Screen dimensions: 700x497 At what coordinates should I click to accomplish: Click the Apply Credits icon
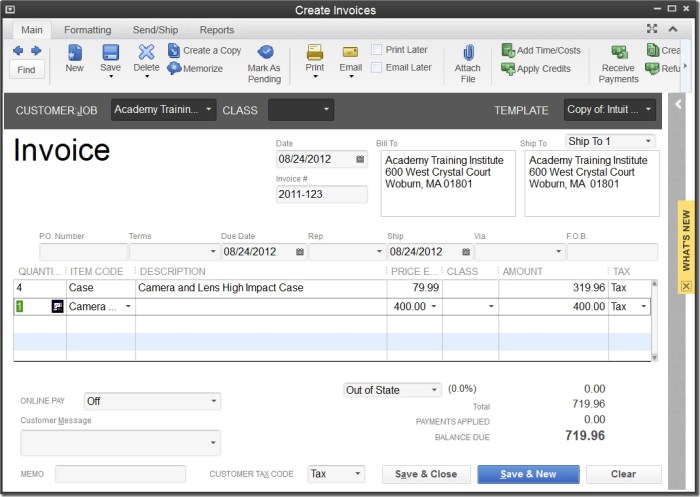(508, 69)
